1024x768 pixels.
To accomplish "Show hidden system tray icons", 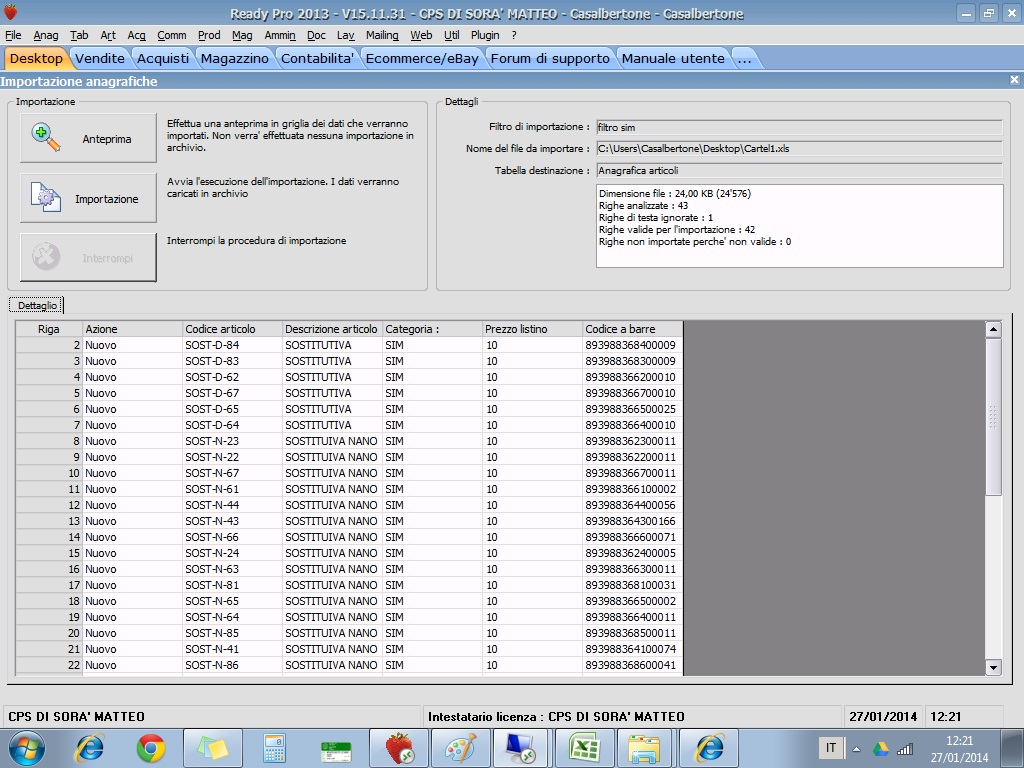I will pos(856,749).
